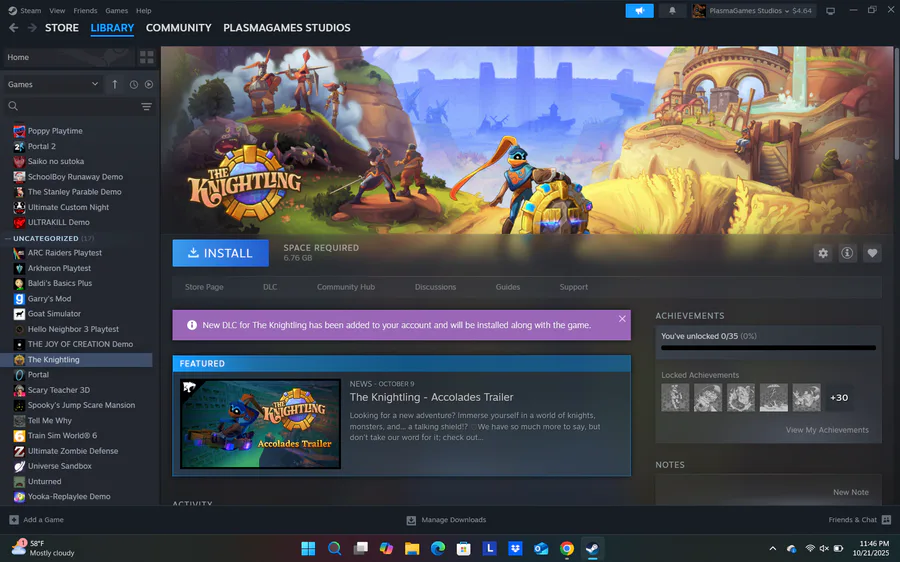Open PlasmaGames Studios account dropdown
This screenshot has width=900, height=562.
pos(754,11)
